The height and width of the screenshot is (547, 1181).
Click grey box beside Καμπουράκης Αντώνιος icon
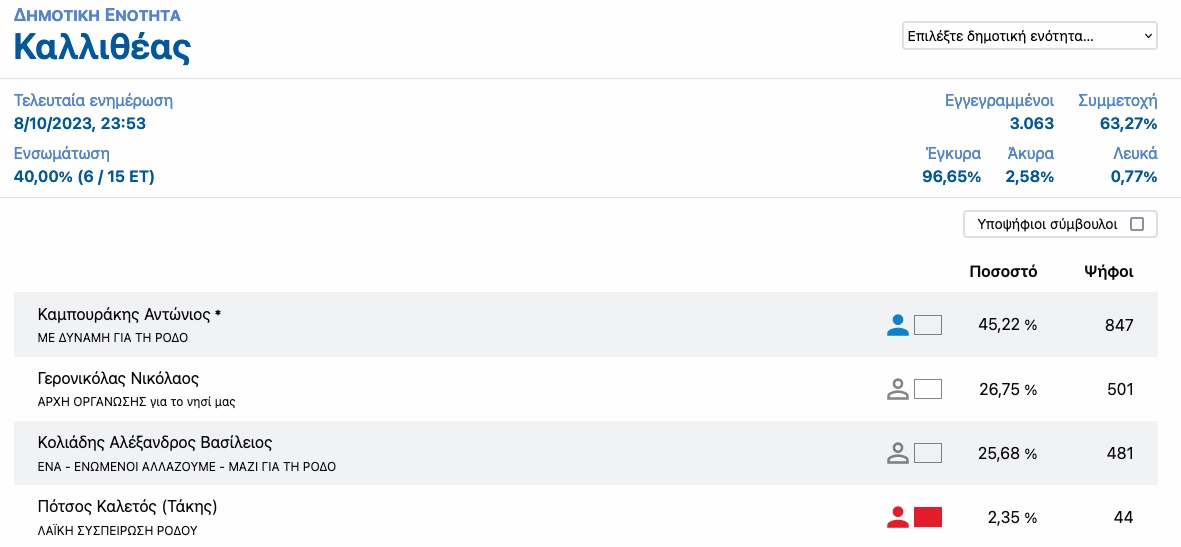click(928, 325)
